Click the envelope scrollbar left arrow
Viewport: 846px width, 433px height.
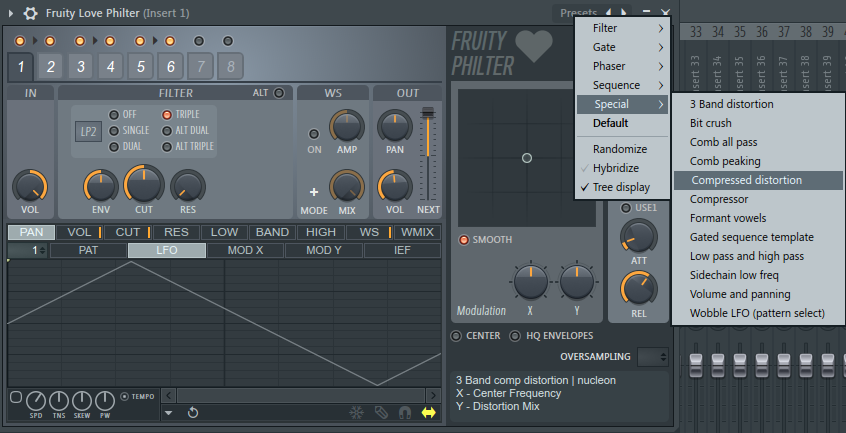pyautogui.click(x=168, y=396)
